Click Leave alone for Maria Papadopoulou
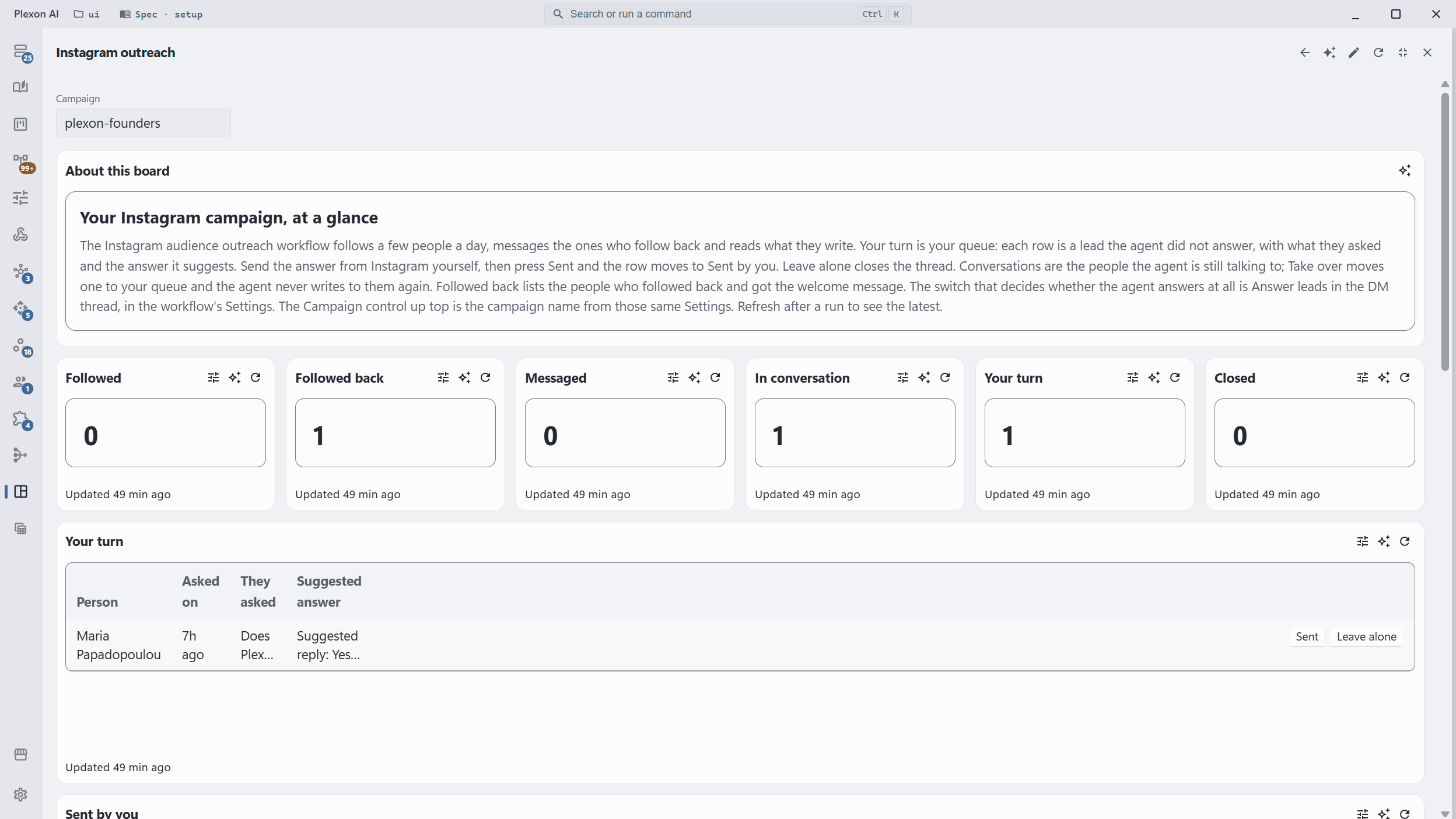Screen dimensions: 1456x819 (1366, 637)
